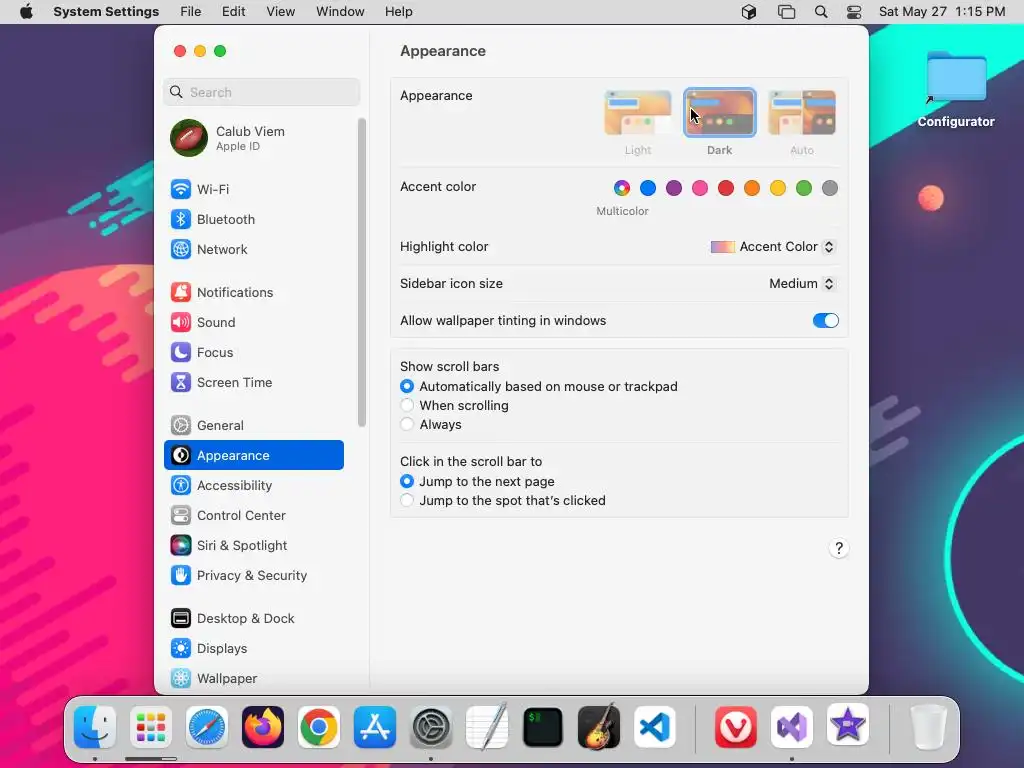Image resolution: width=1024 pixels, height=768 pixels.
Task: Open iMovie star icon in Dock
Action: point(848,726)
